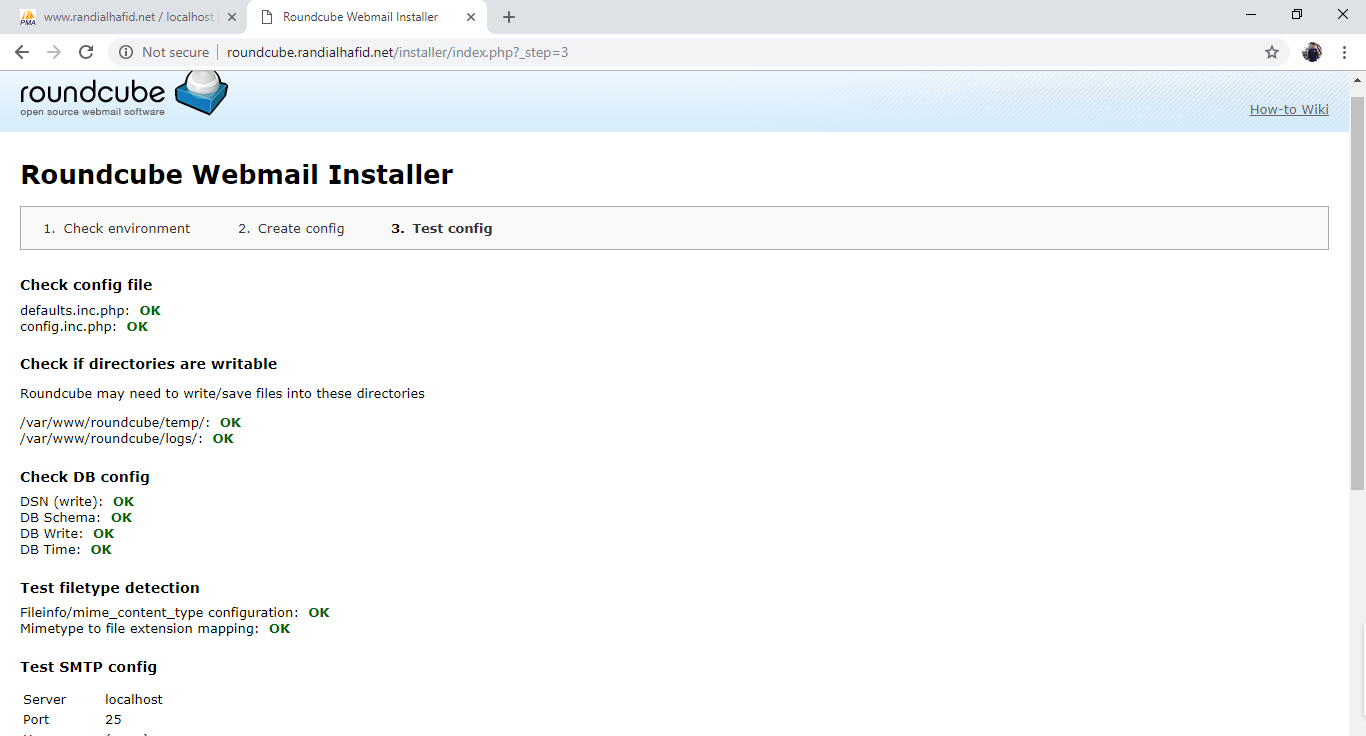Click the port value 25
1366x736 pixels.
click(113, 720)
